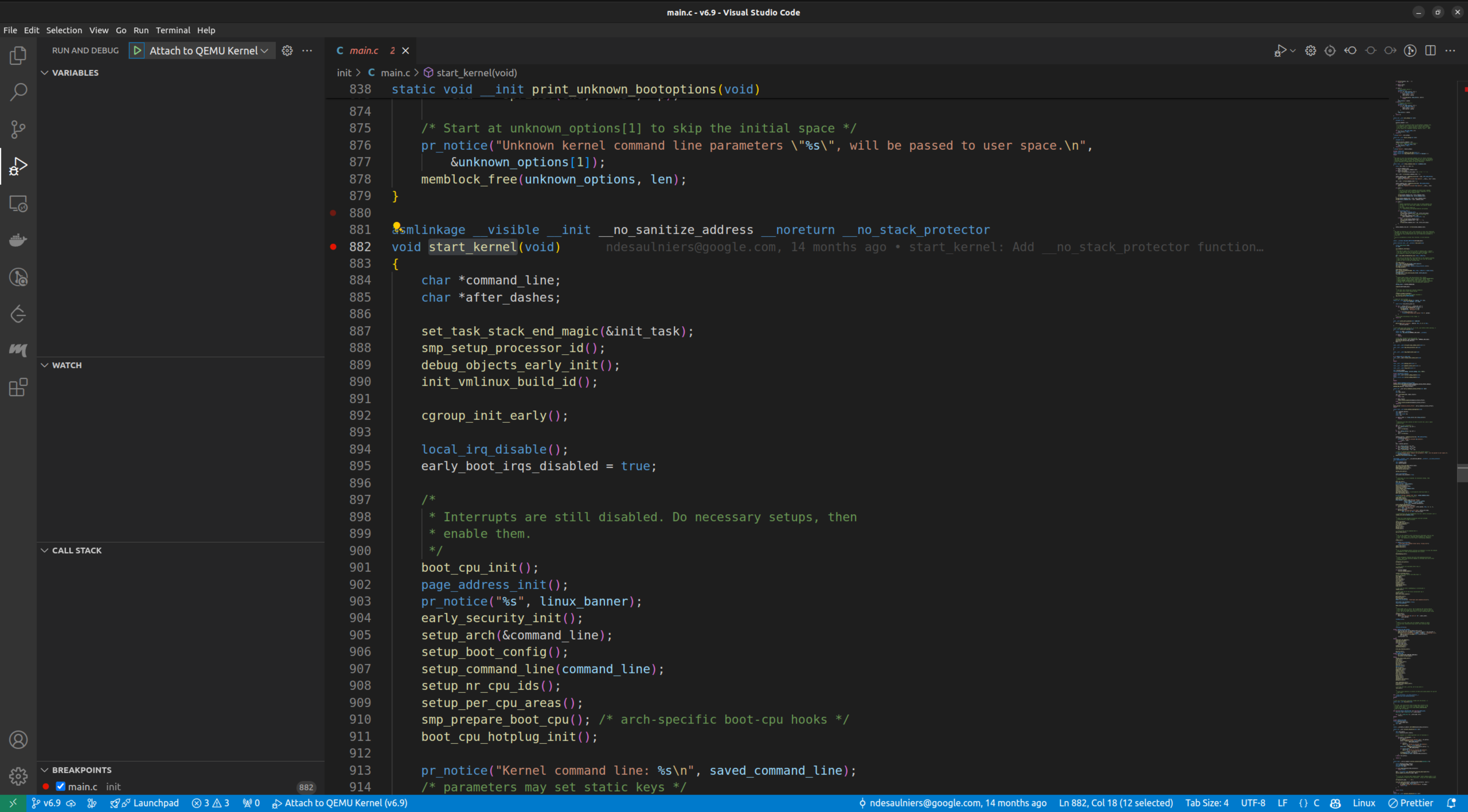Click the C language mode indicator
The width and height of the screenshot is (1468, 812).
pyautogui.click(x=1316, y=803)
